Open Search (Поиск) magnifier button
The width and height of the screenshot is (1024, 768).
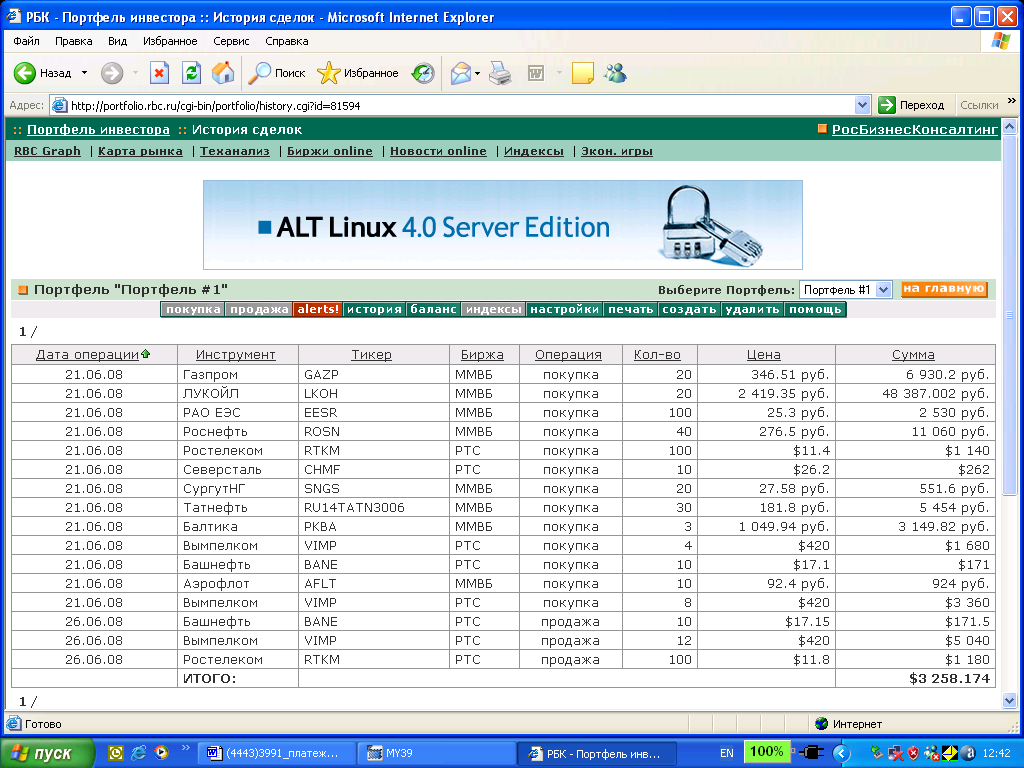pyautogui.click(x=277, y=73)
